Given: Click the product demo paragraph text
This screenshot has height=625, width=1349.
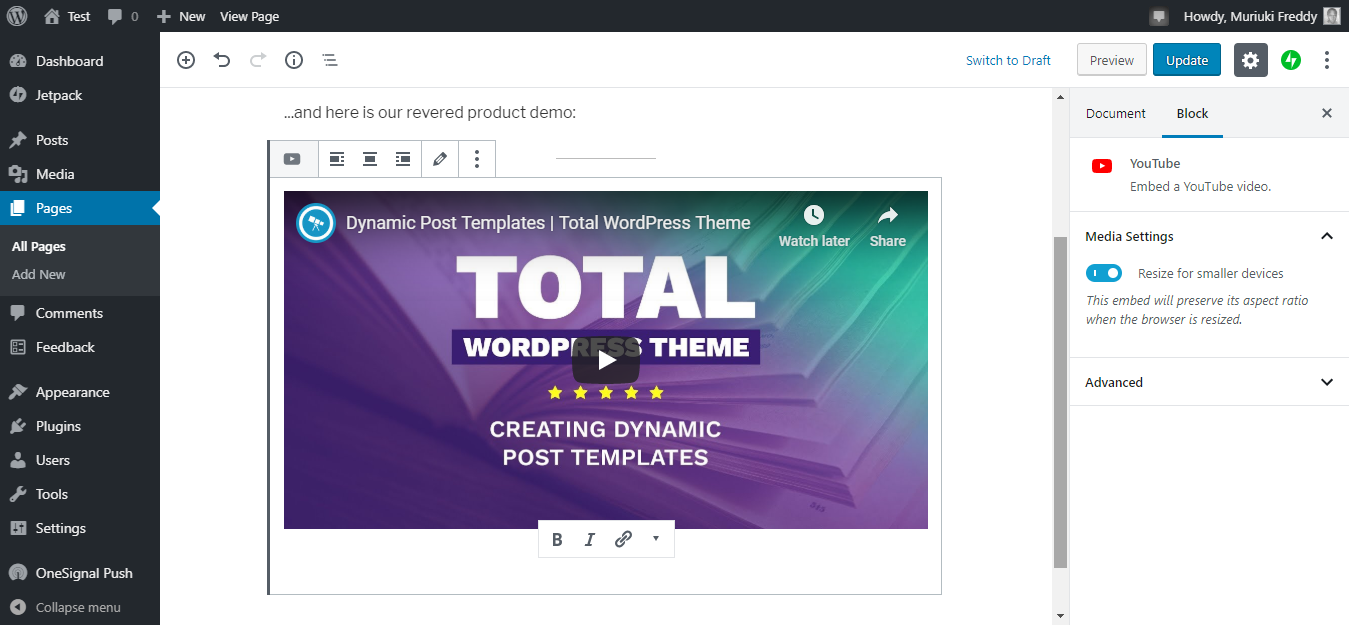Looking at the screenshot, I should pos(430,112).
